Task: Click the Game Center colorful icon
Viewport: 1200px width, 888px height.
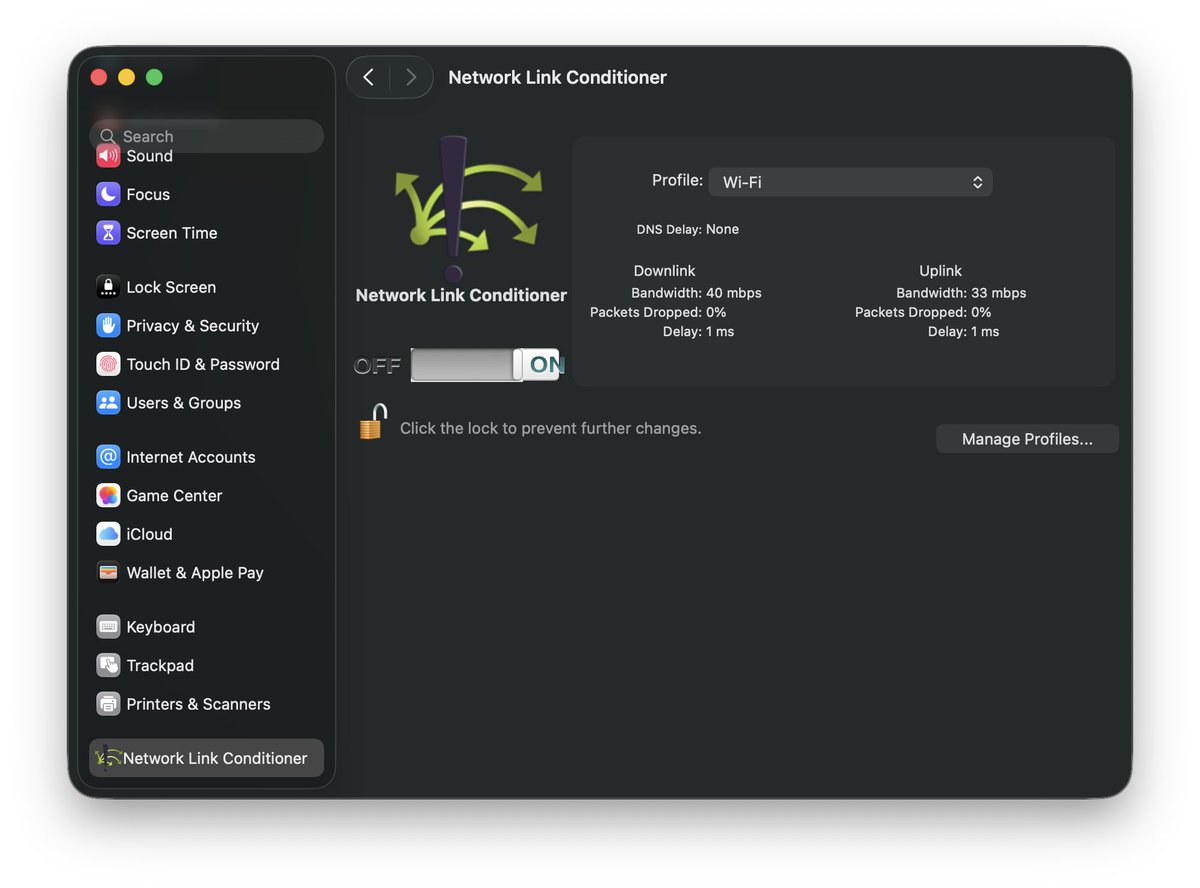Action: tap(108, 496)
